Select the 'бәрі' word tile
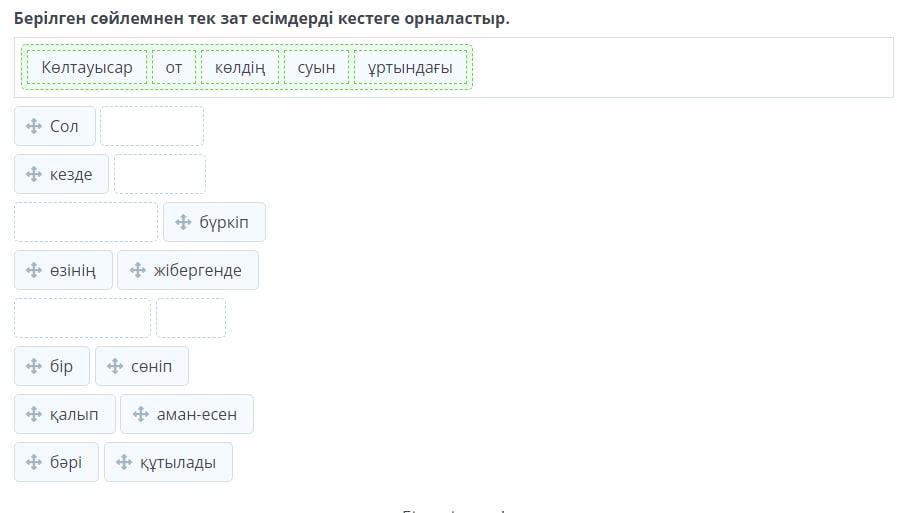The image size is (910, 513). tap(56, 463)
